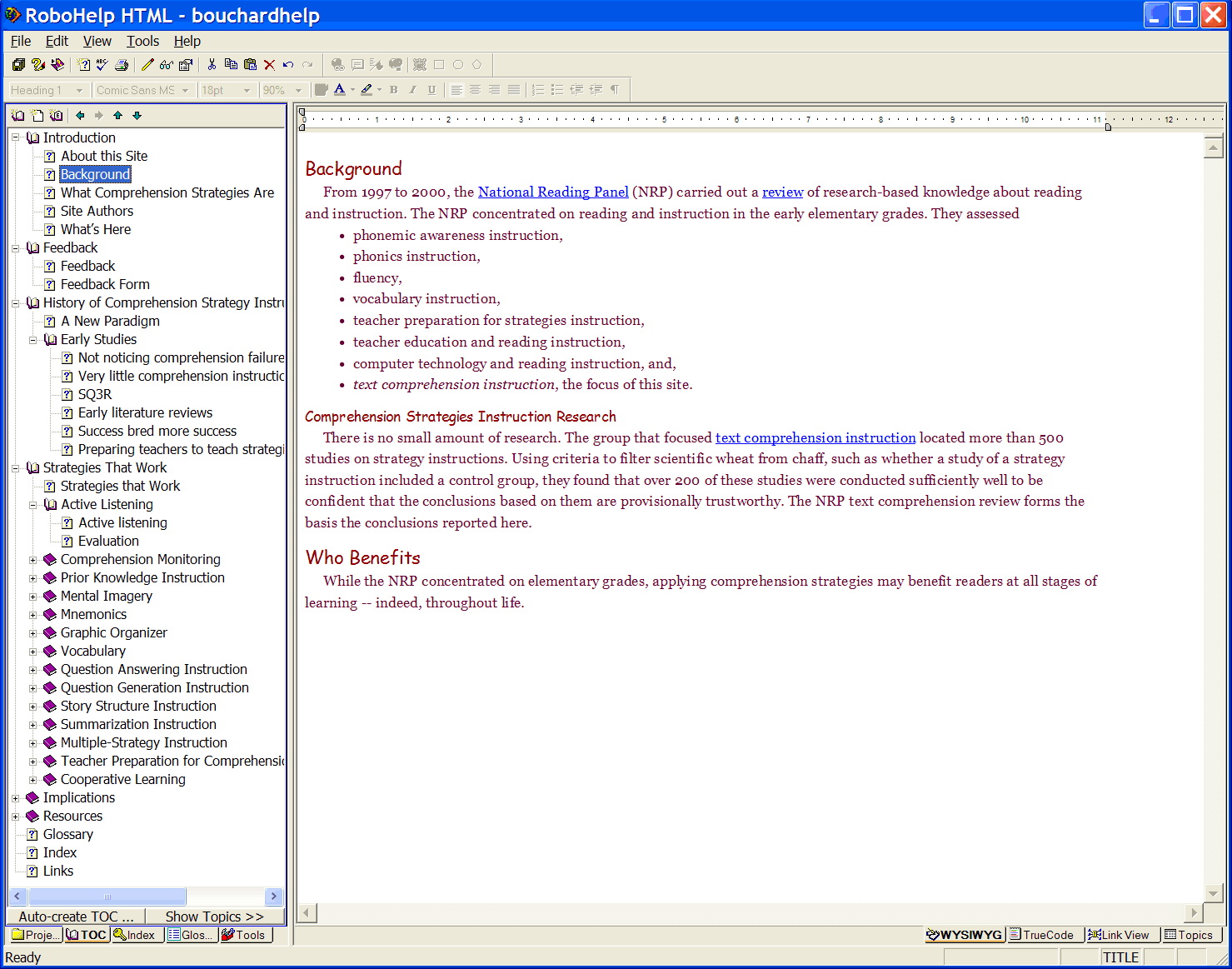
Task: Click the question mark help icon
Action: tap(38, 64)
